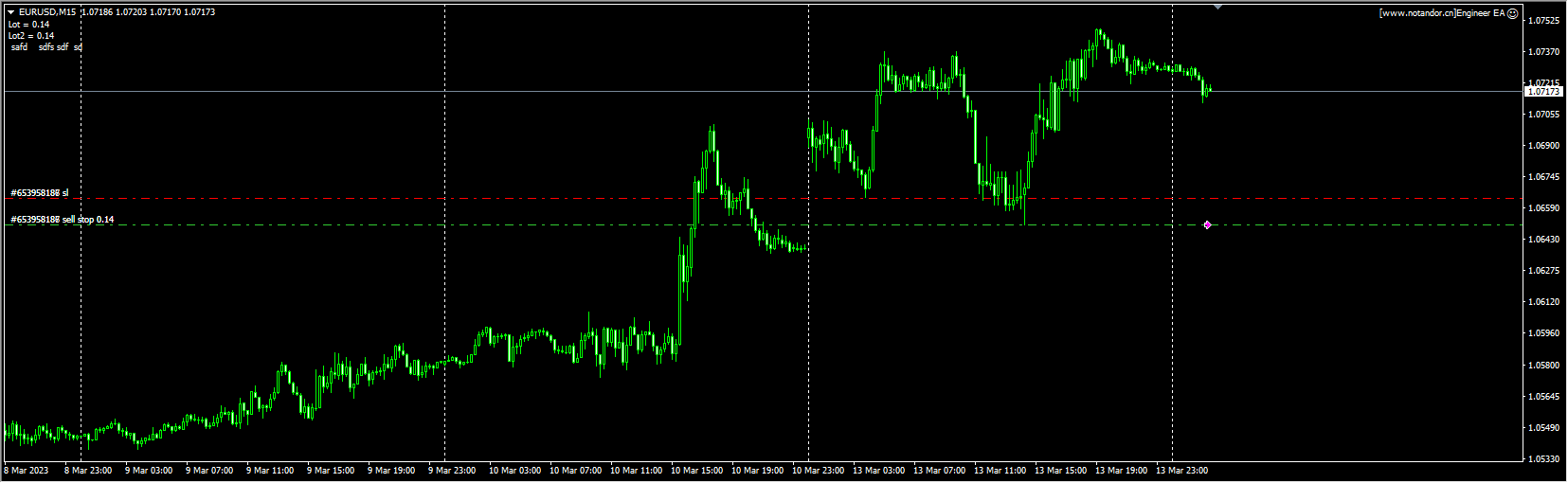The width and height of the screenshot is (1568, 483).
Task: Click price axis value 1.05800
Action: 1544,366
